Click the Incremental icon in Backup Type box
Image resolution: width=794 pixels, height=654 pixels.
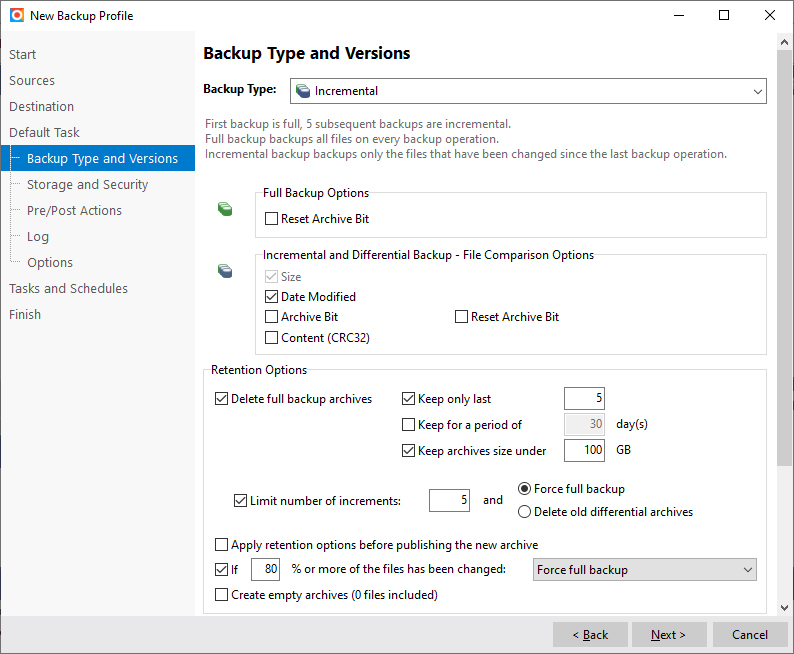pos(303,91)
